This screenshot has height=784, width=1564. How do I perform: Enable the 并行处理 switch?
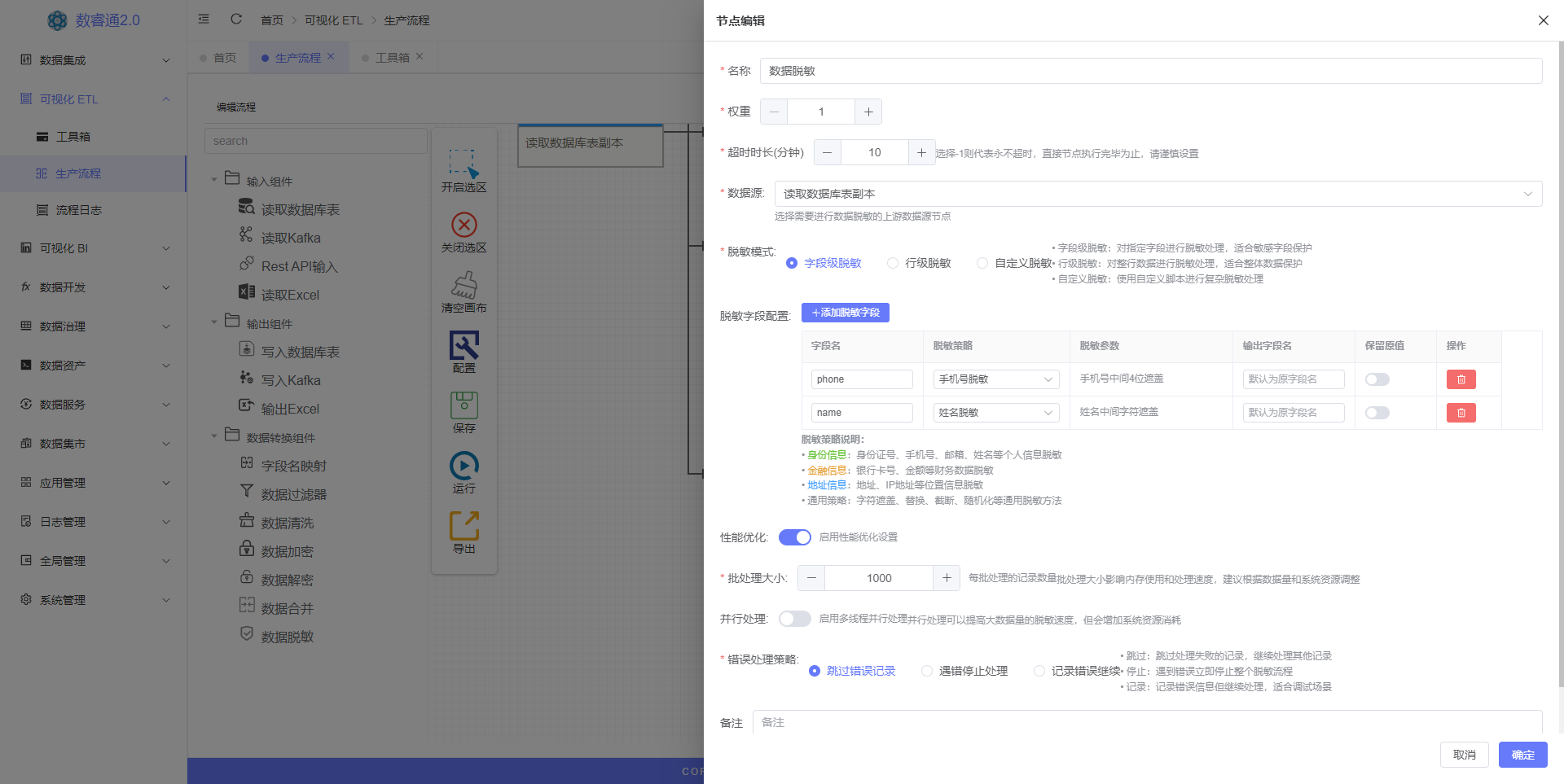pyautogui.click(x=794, y=619)
